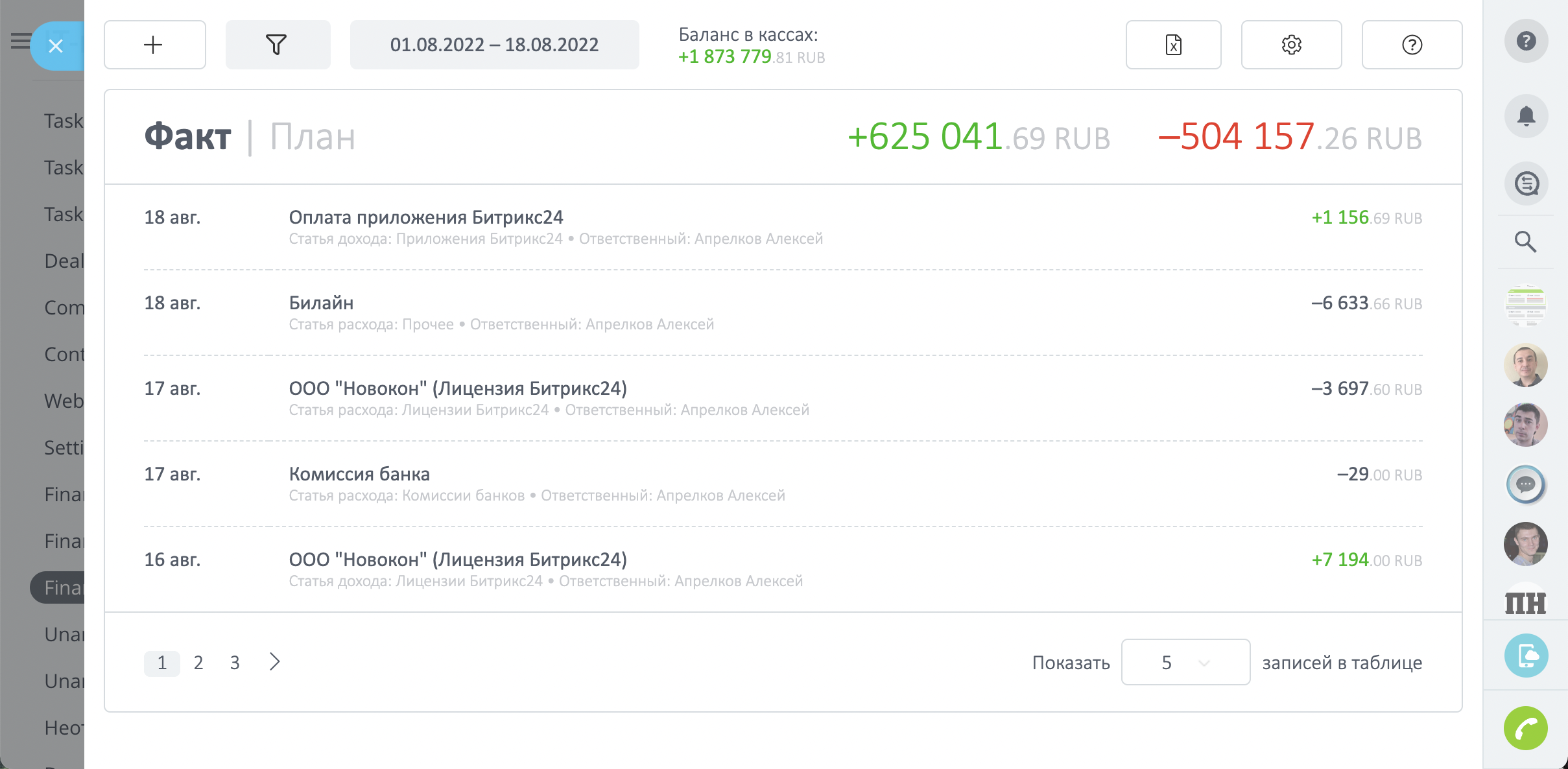Click the question mark help button in toolbar

(x=1412, y=45)
